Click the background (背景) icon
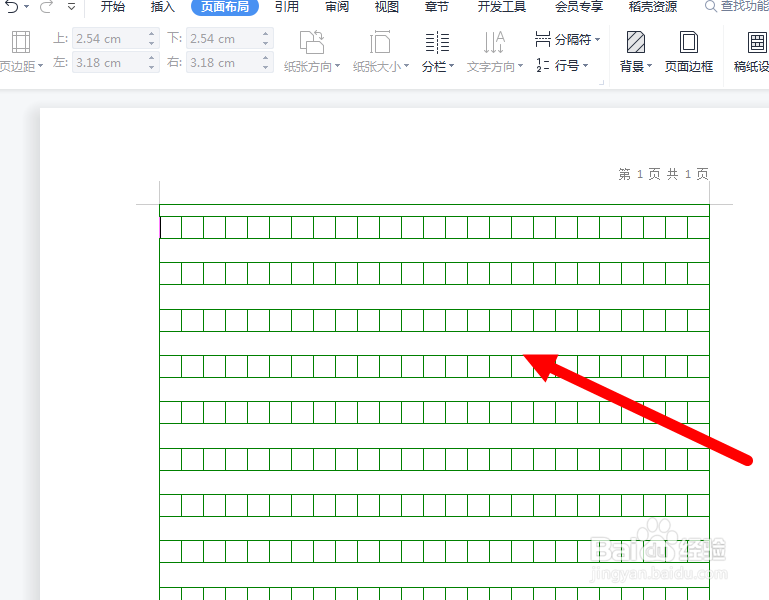Viewport: 769px width, 600px height. pyautogui.click(x=636, y=42)
